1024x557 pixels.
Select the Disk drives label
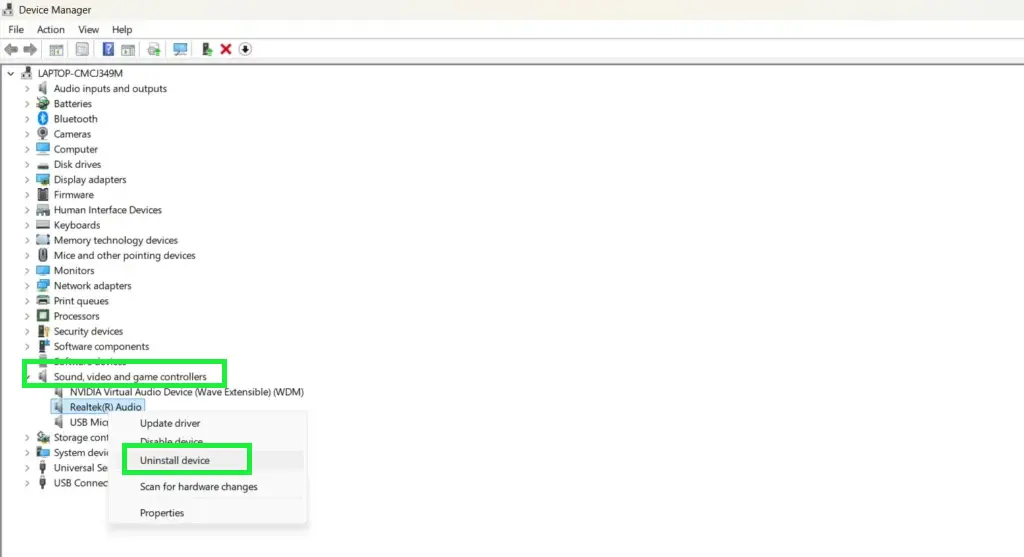(77, 165)
